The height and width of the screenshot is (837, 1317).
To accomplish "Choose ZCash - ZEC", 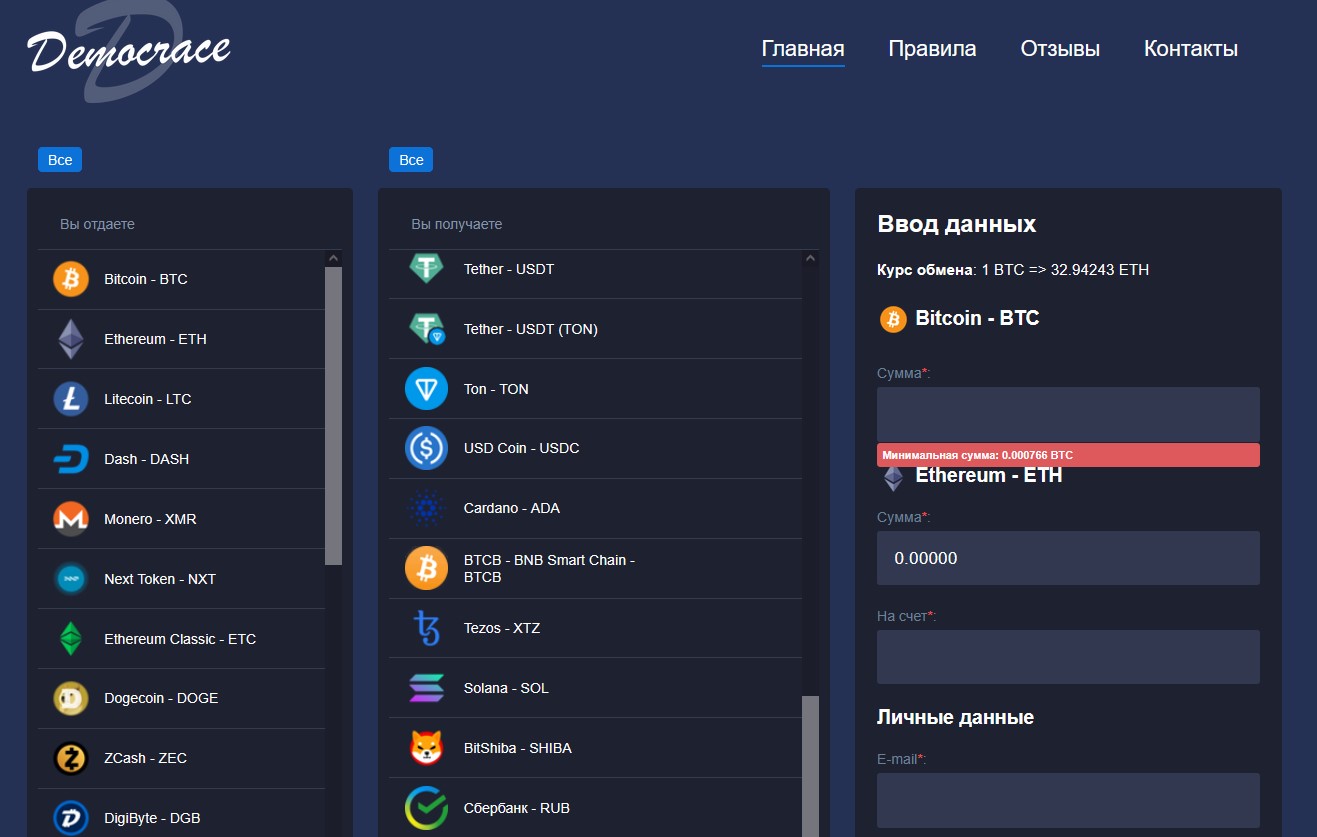I will tap(181, 758).
